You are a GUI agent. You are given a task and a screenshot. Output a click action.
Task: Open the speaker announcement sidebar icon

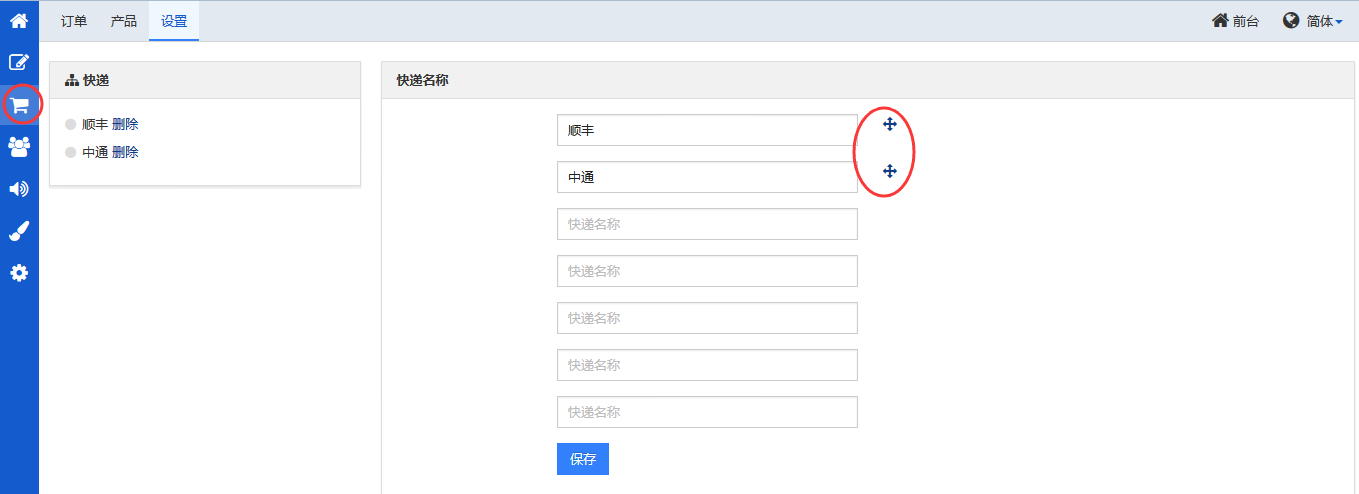click(19, 189)
